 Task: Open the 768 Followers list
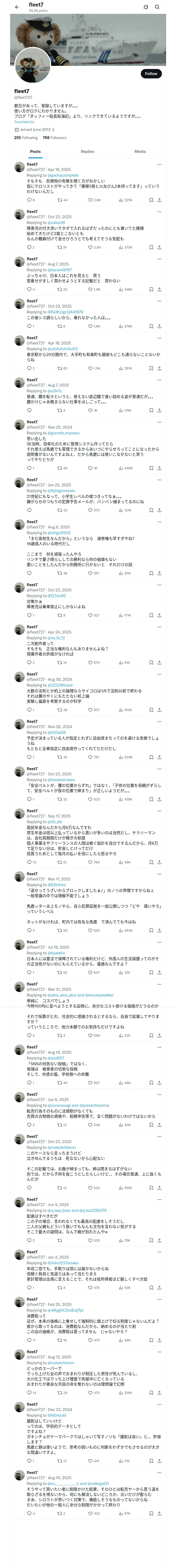54,137
